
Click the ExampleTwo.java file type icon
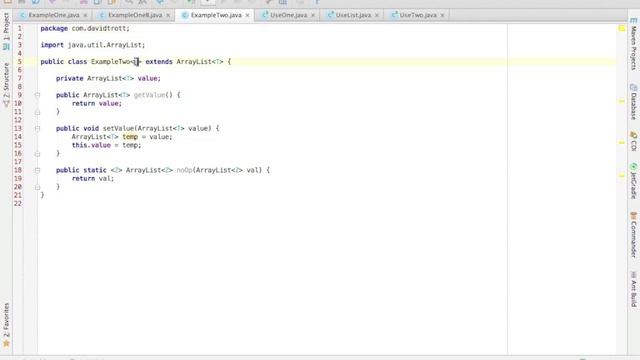click(185, 15)
